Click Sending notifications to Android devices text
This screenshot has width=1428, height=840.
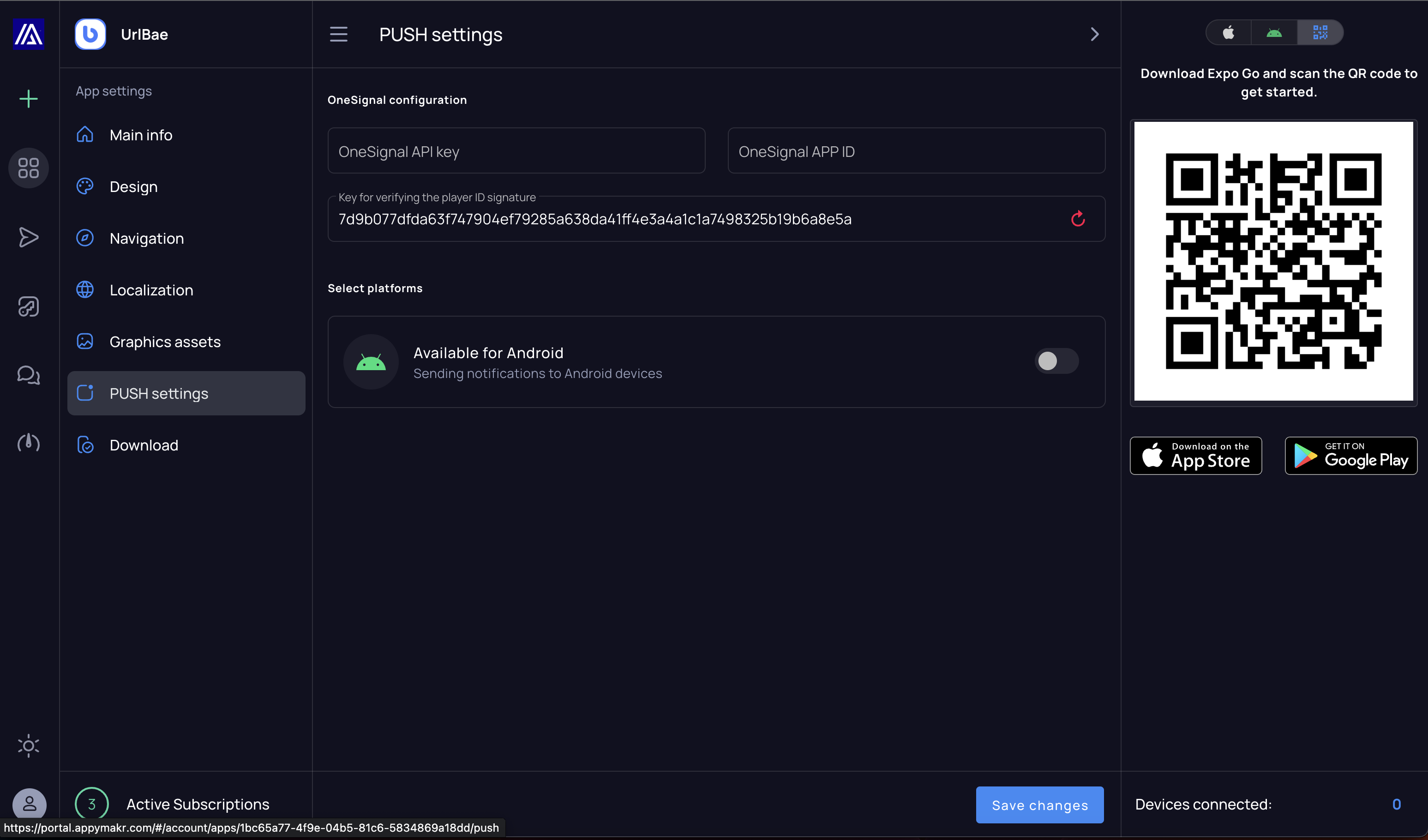click(x=538, y=373)
